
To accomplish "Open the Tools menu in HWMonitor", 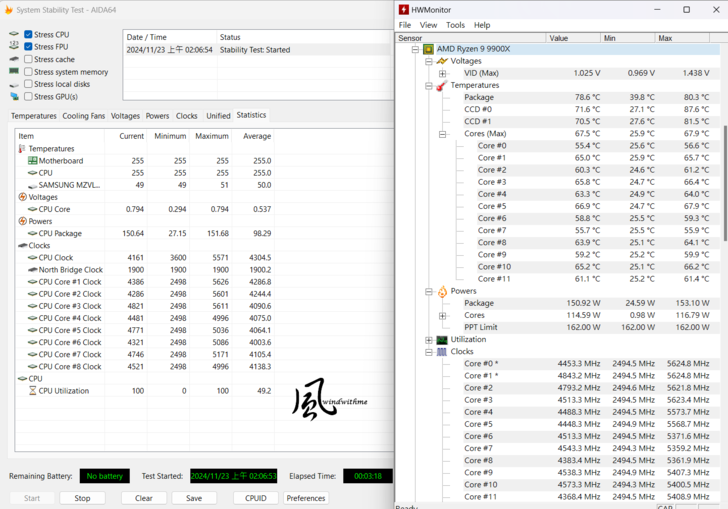I will point(455,25).
